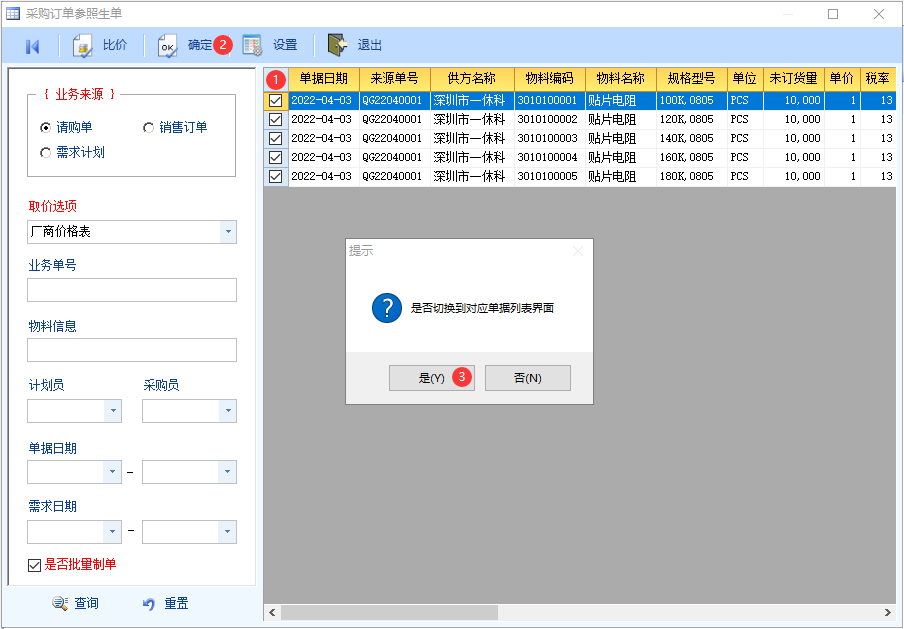
Task: Close the 提示 dialog with X
Action: click(578, 251)
